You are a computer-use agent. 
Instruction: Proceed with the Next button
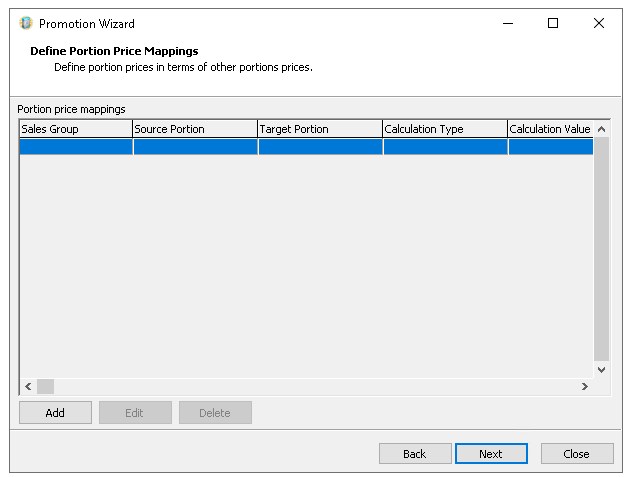[491, 454]
